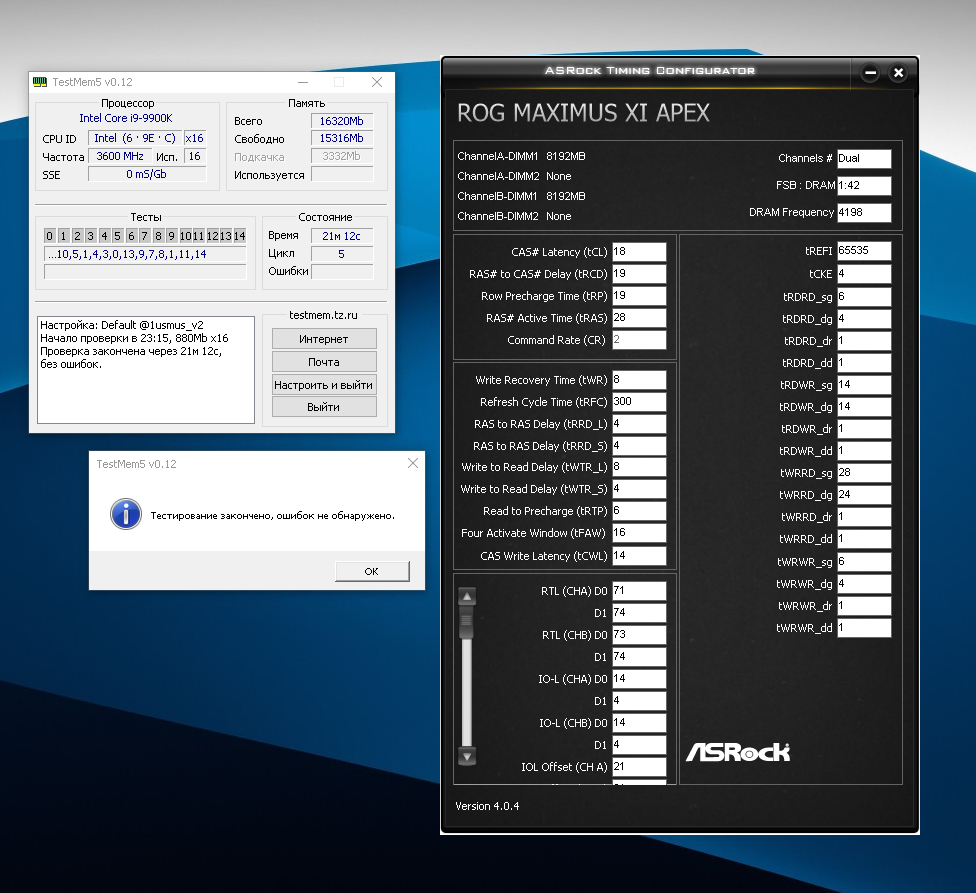Click the Intel Core i9-9900K processor name
Screen dimensions: 976x893
[x=126, y=118]
